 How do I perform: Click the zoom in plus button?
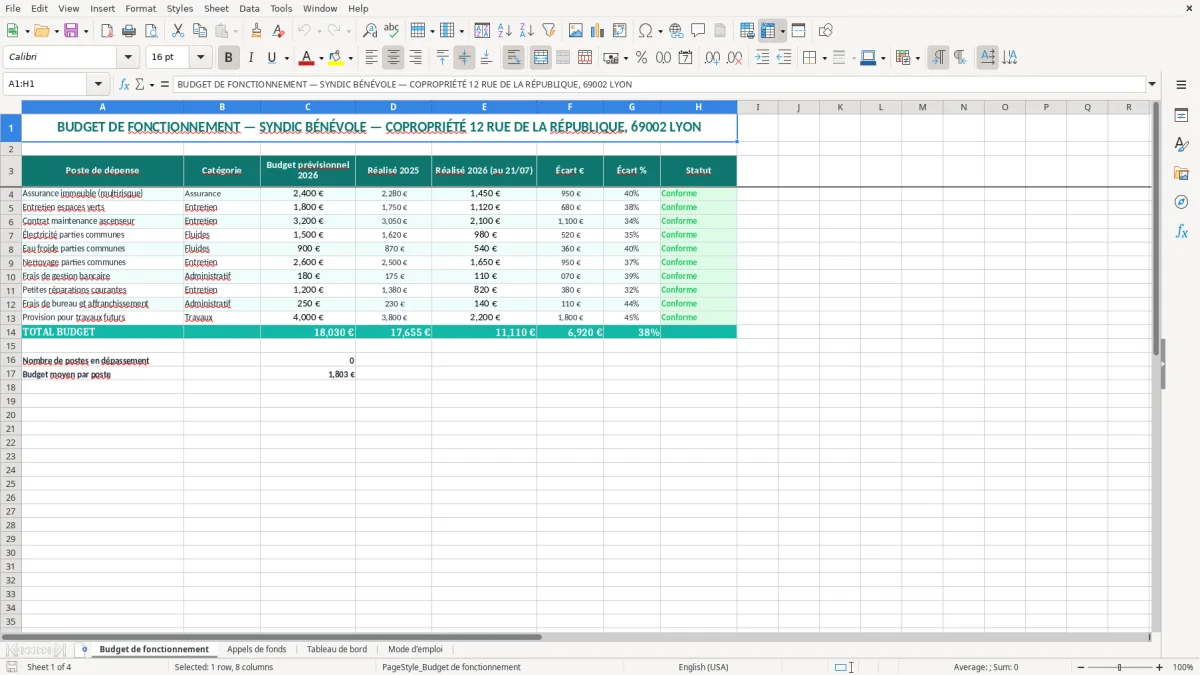pos(1160,667)
